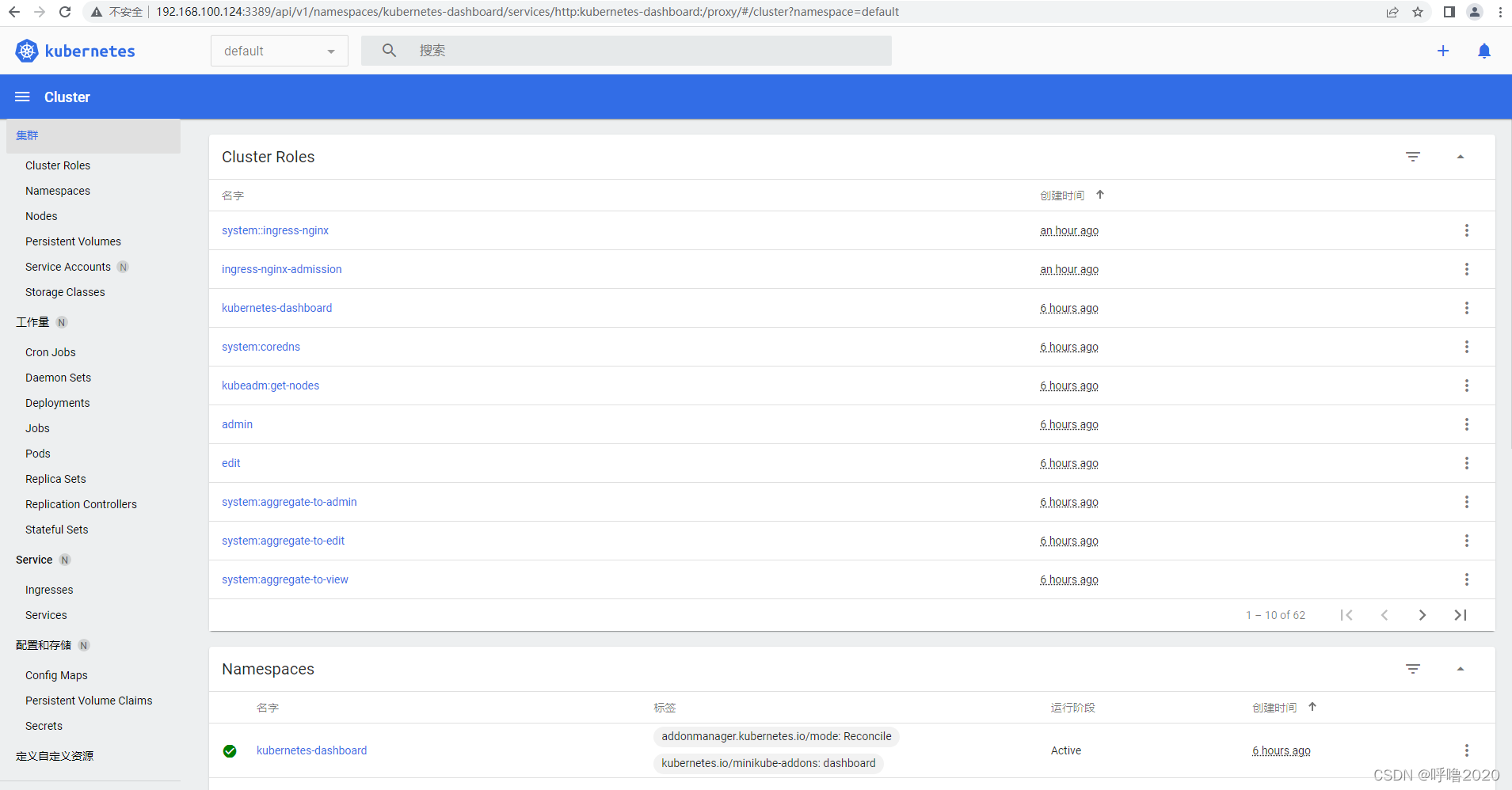
Task: Click the addonmanager Reconcile label chip
Action: [x=776, y=736]
